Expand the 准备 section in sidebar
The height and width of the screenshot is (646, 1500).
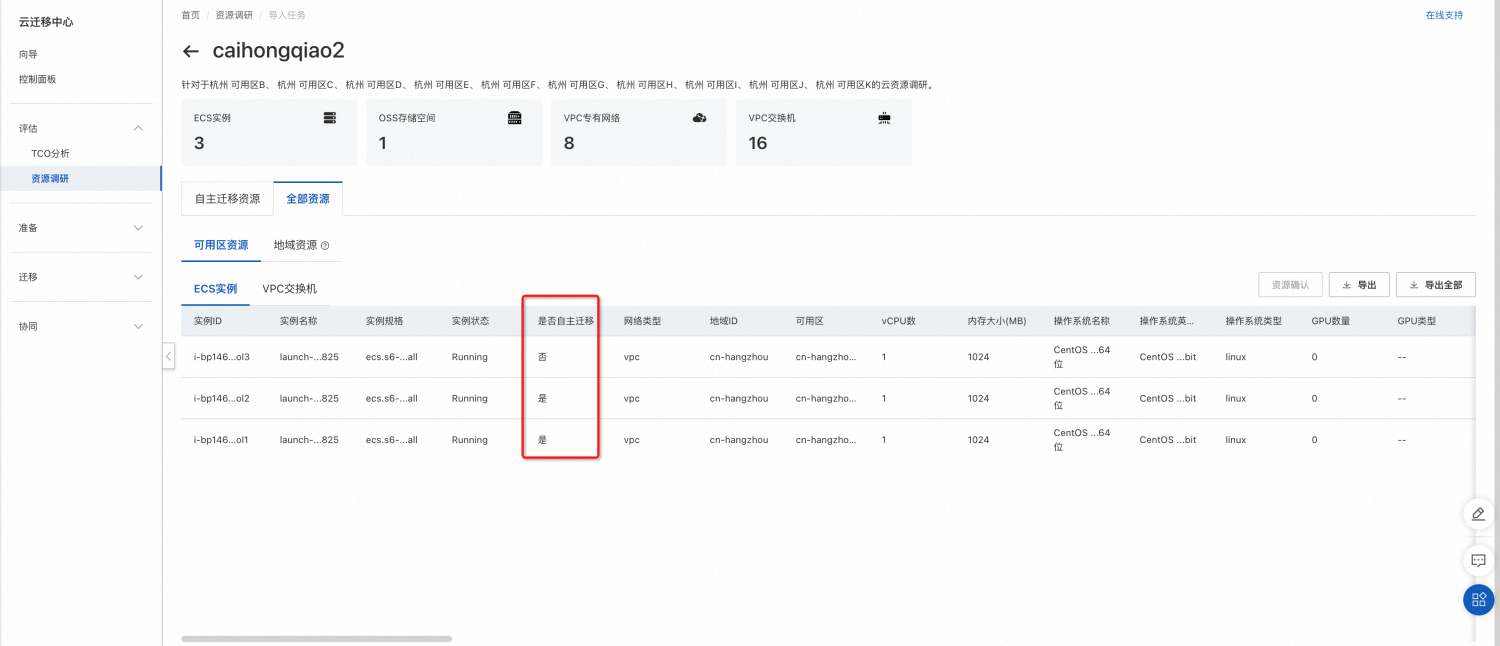coord(138,228)
